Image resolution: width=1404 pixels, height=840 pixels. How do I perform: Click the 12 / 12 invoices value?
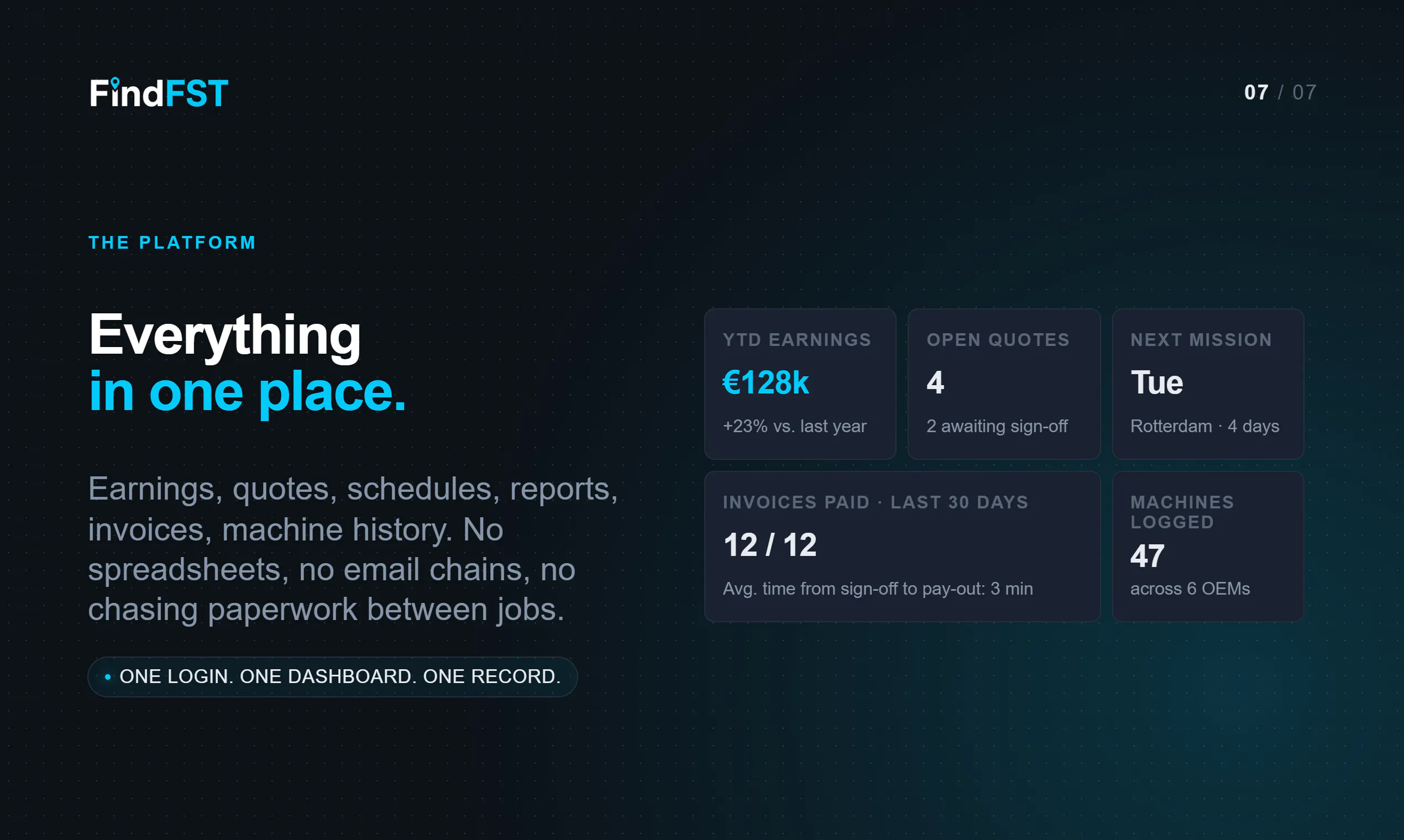(x=770, y=545)
